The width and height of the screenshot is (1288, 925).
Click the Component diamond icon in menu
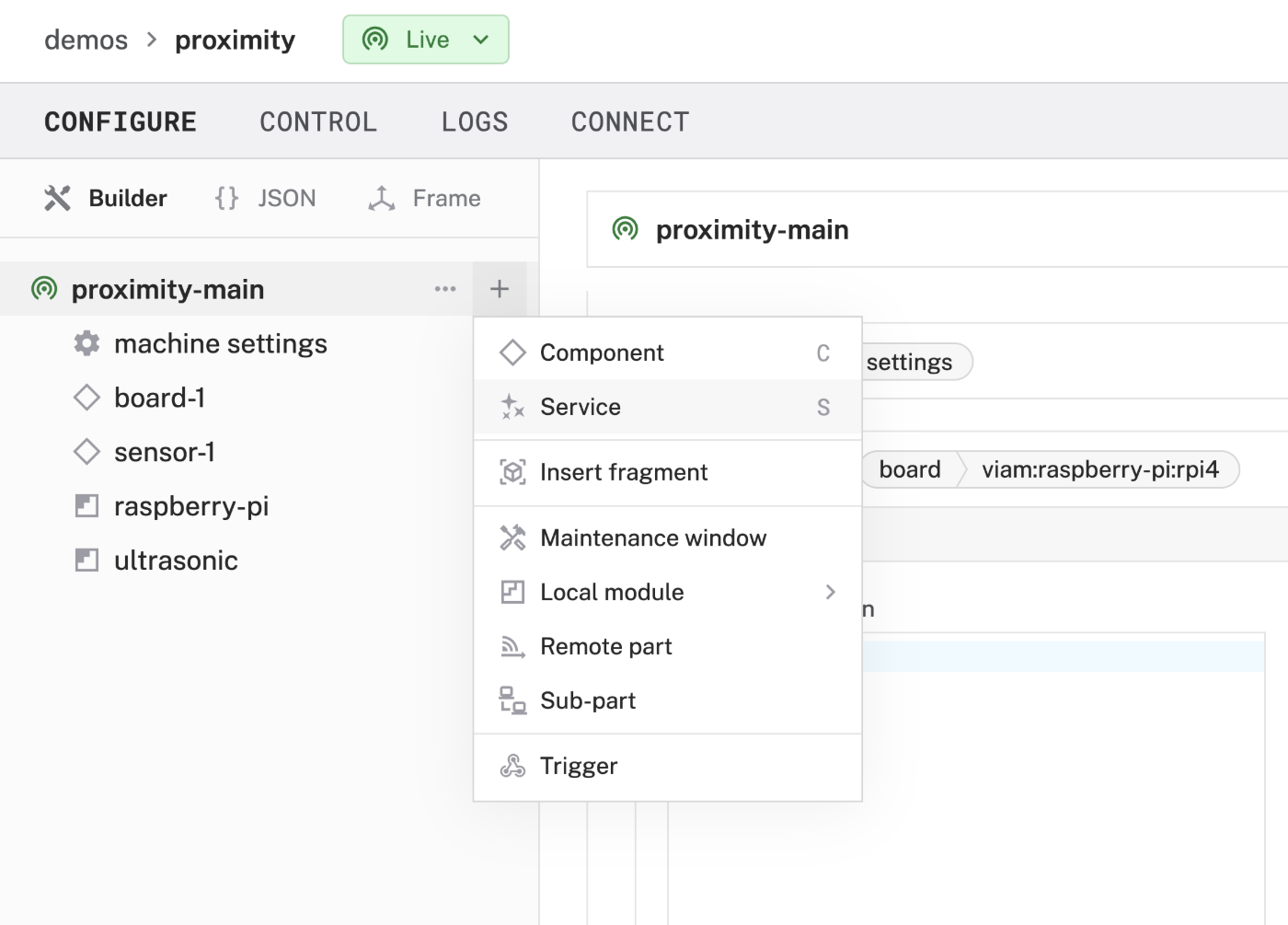[x=512, y=353]
